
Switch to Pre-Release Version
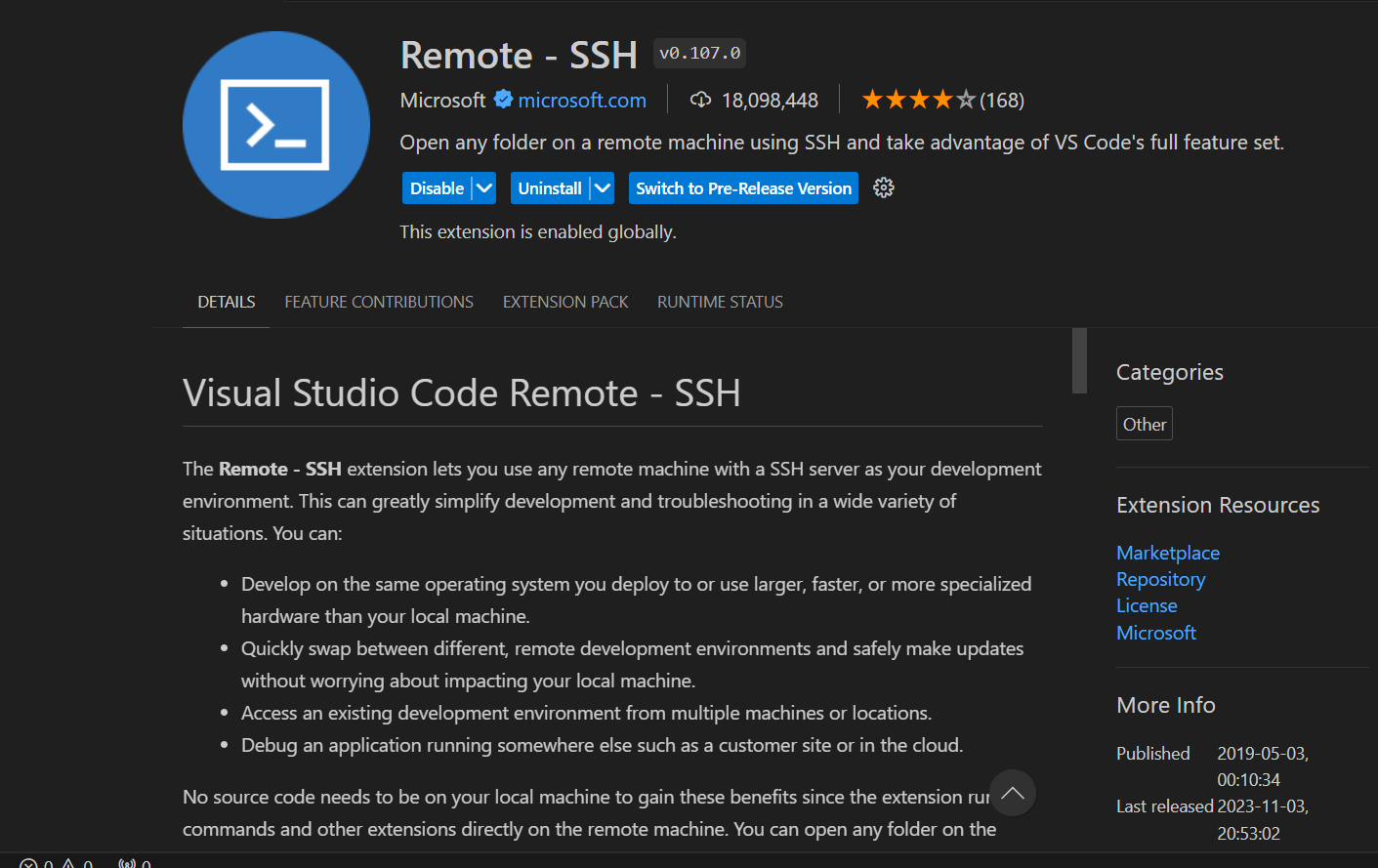click(743, 188)
